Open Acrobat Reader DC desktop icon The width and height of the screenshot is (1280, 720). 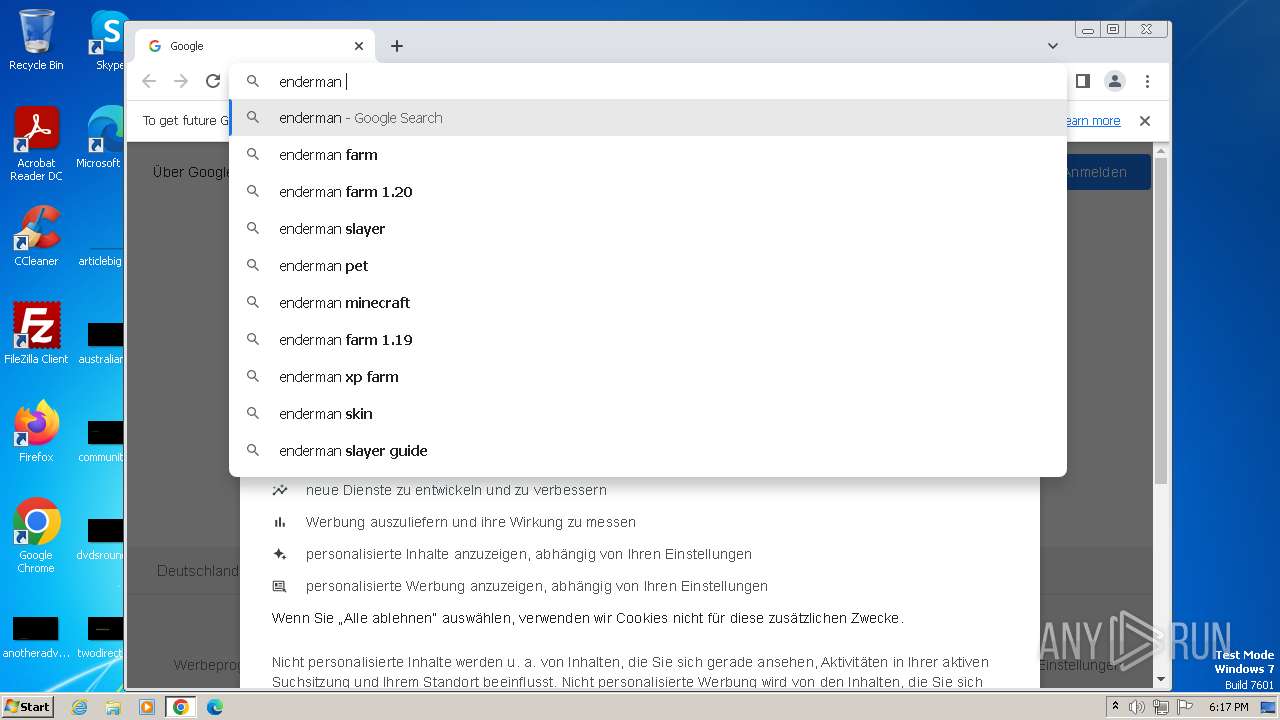[36, 144]
